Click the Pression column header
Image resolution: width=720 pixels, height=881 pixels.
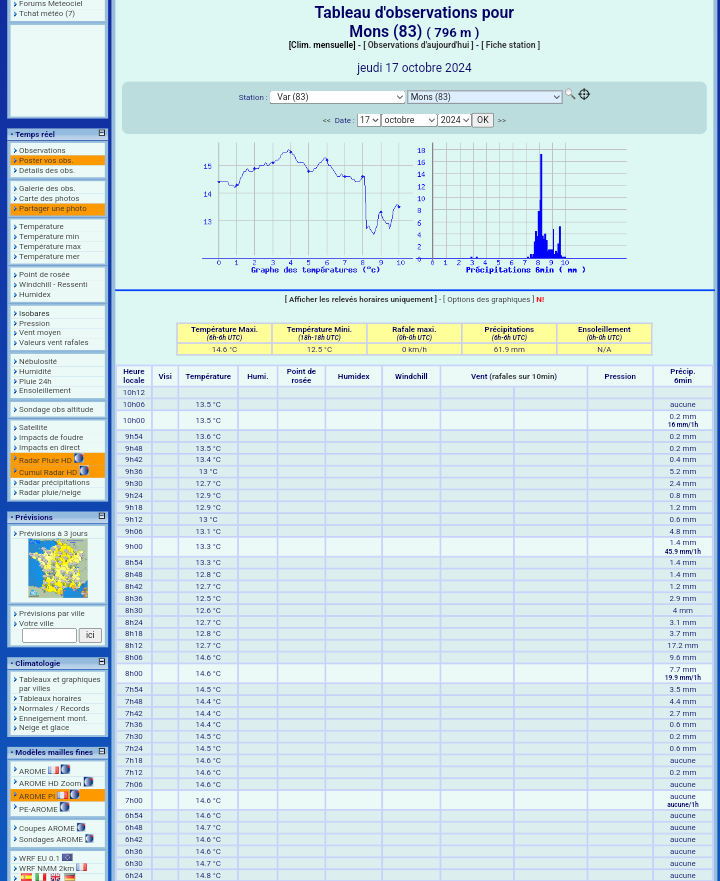point(620,376)
